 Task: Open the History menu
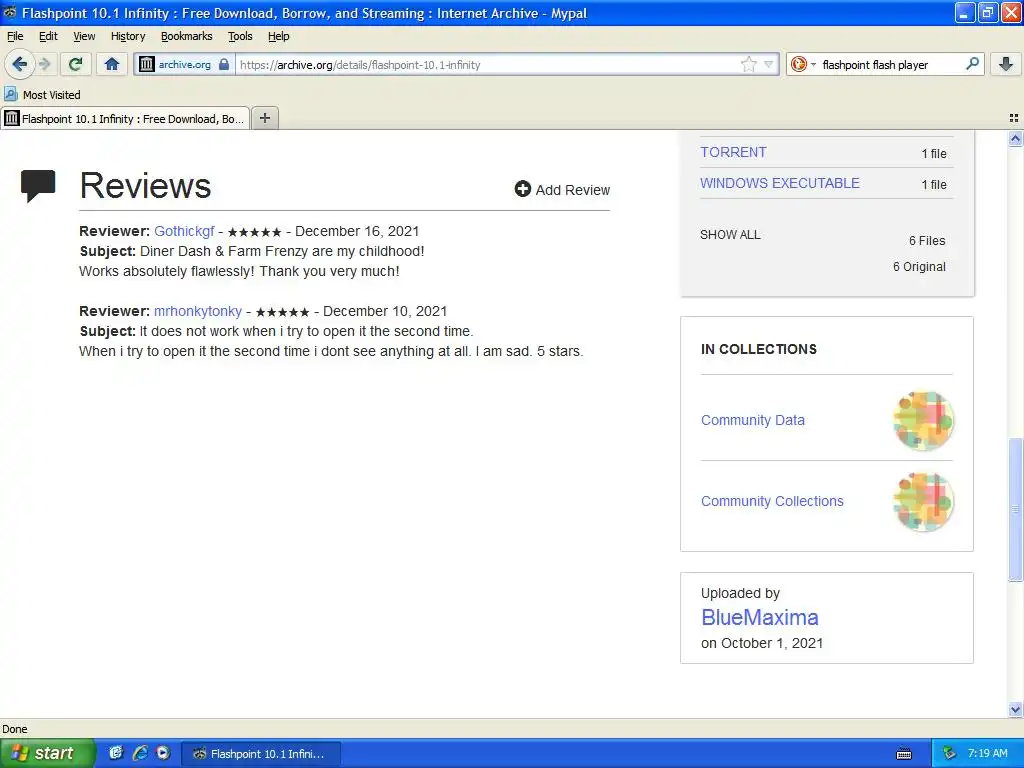pyautogui.click(x=127, y=36)
